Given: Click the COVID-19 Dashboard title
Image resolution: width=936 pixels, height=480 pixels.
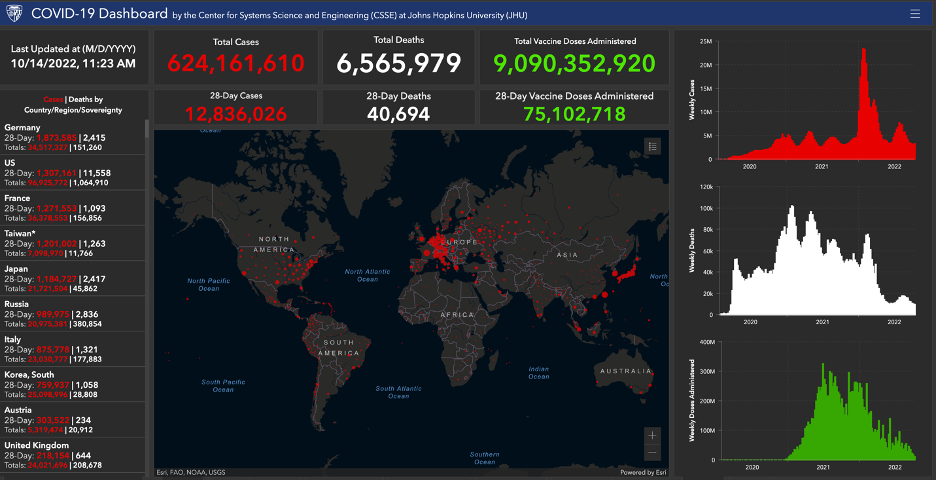Looking at the screenshot, I should (99, 13).
